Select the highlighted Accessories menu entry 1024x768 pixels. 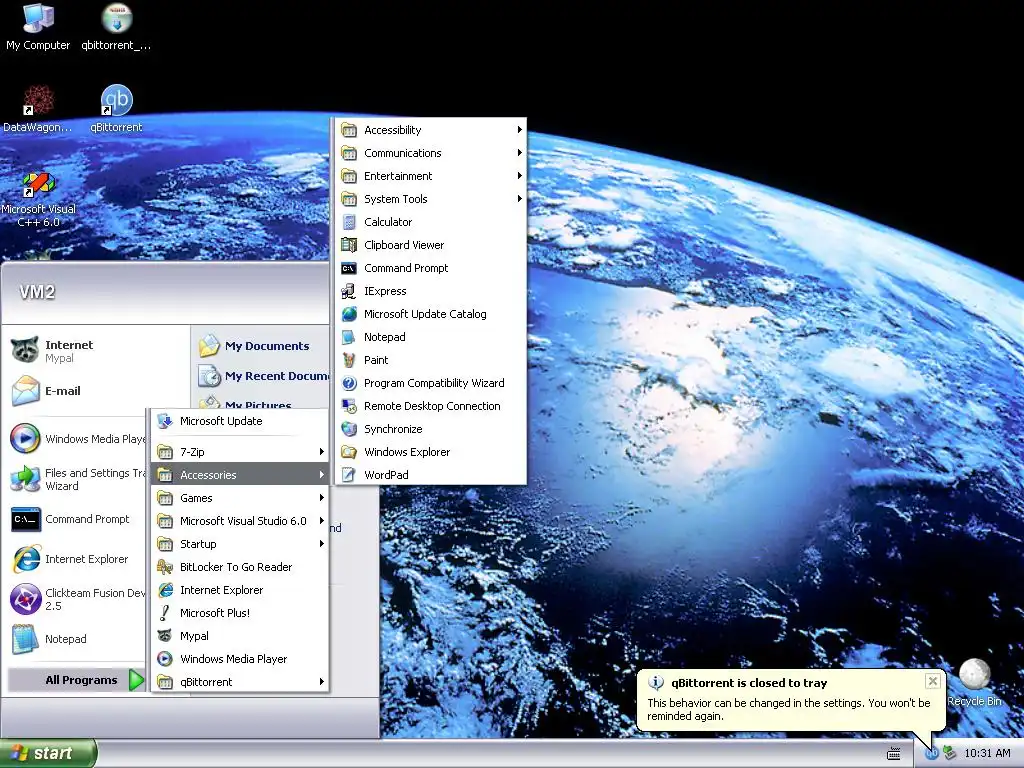(x=240, y=475)
